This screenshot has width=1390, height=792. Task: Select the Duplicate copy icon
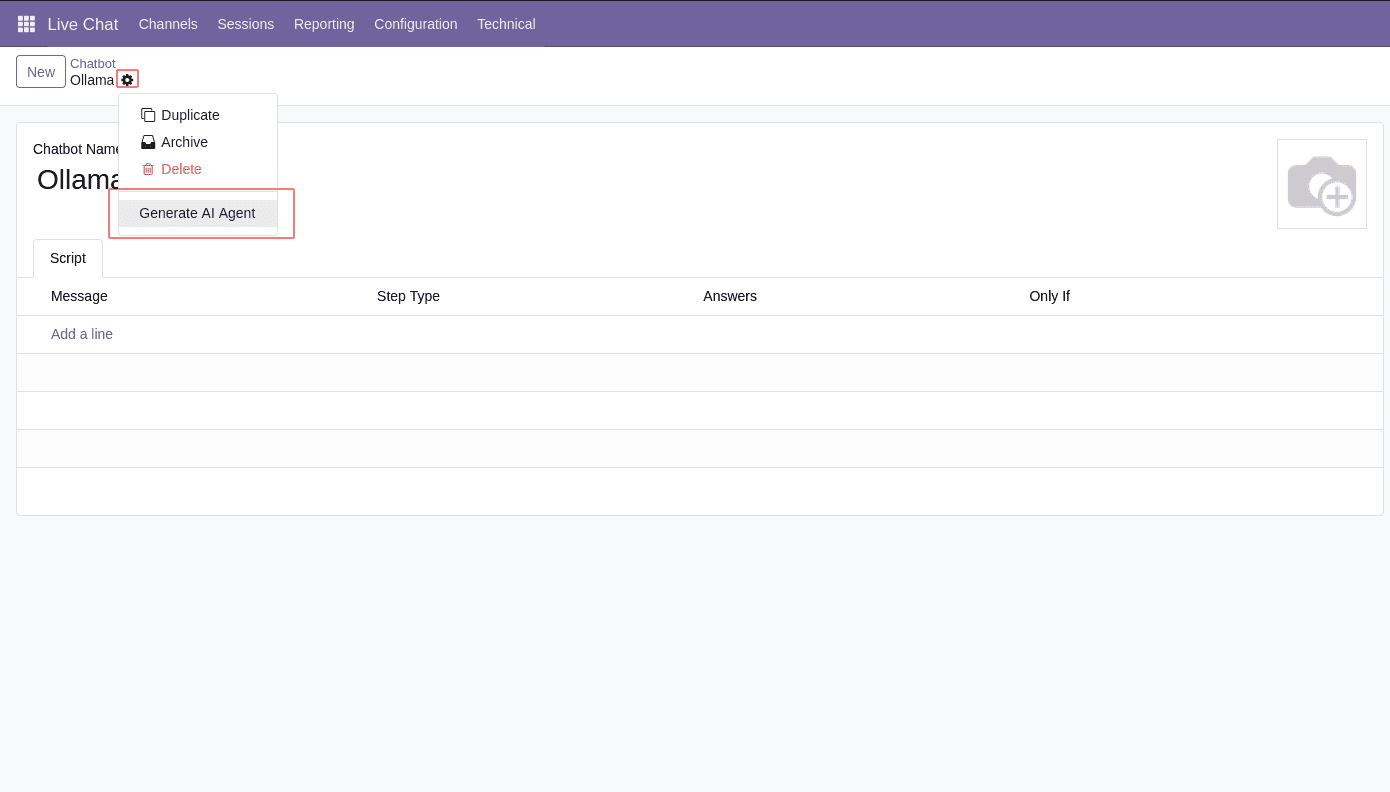148,115
